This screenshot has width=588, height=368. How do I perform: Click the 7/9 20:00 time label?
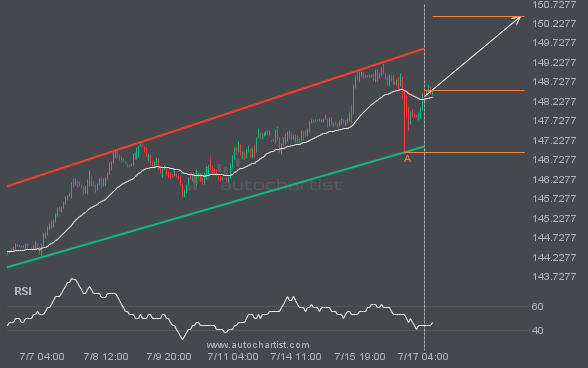pos(169,357)
